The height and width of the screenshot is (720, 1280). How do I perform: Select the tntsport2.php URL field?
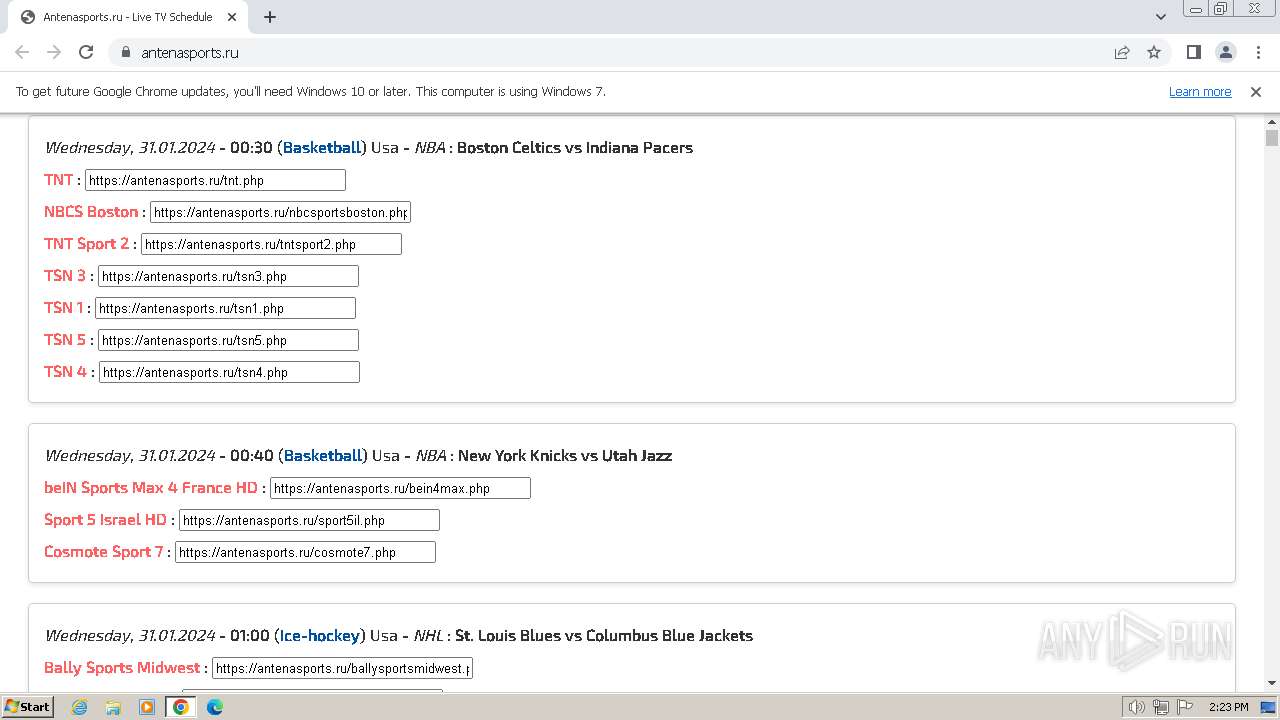271,244
